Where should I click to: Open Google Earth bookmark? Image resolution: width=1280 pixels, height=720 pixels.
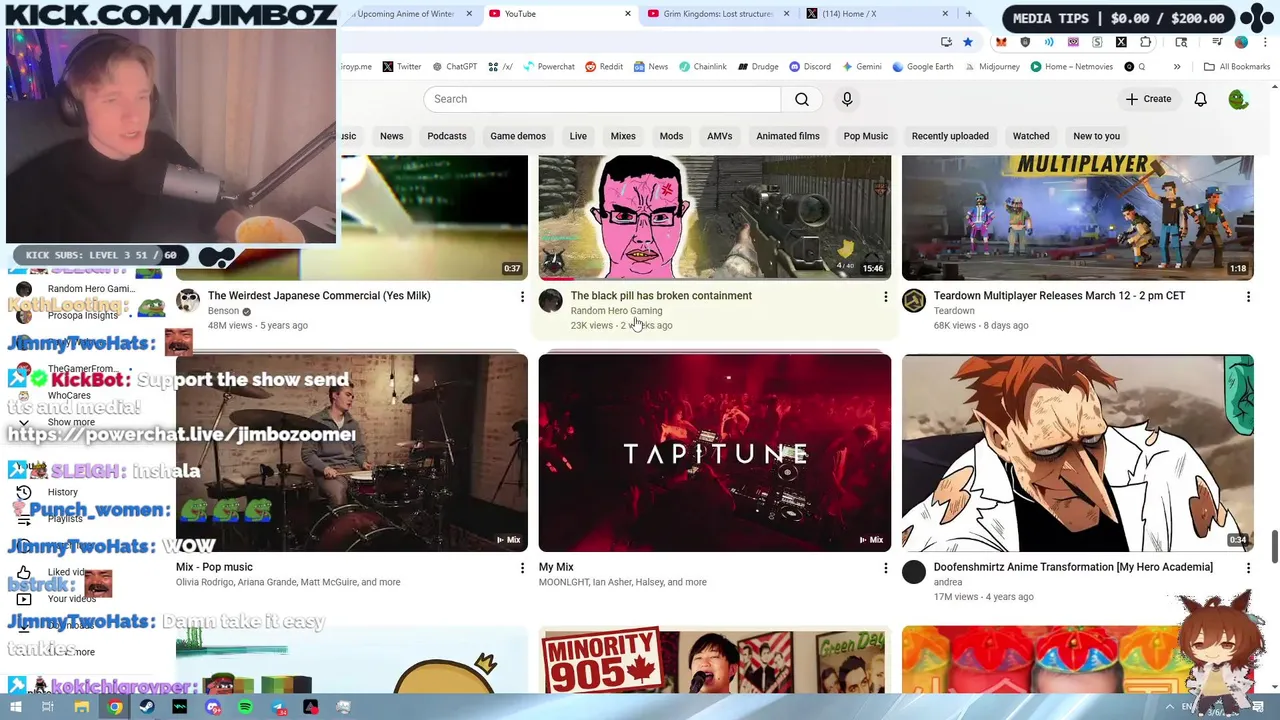click(x=924, y=67)
